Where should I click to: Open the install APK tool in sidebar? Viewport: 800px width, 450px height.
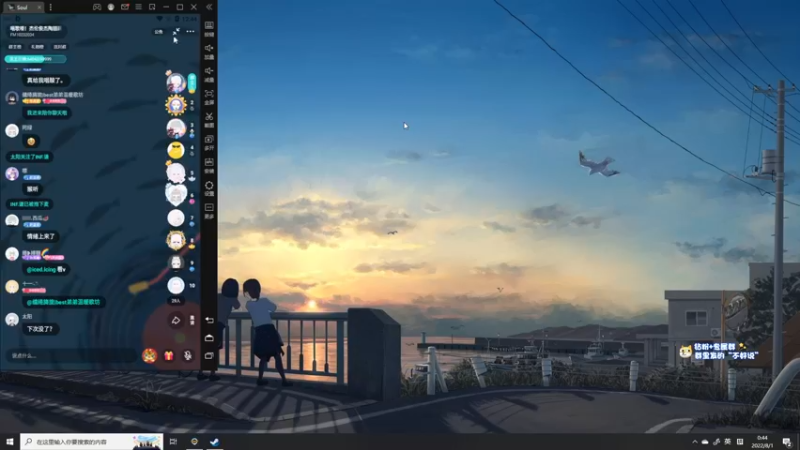tap(209, 164)
